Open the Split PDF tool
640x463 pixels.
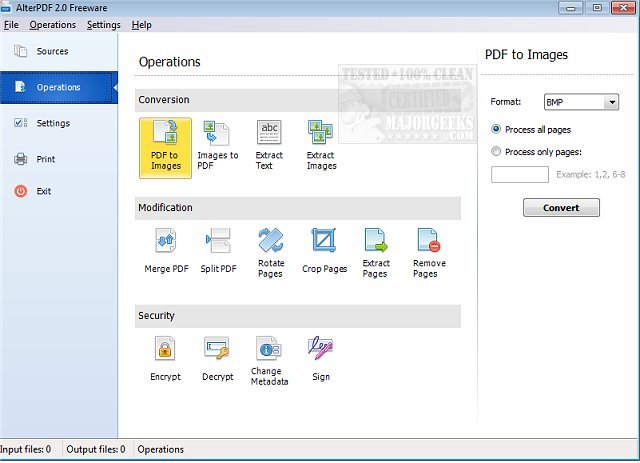(x=217, y=252)
